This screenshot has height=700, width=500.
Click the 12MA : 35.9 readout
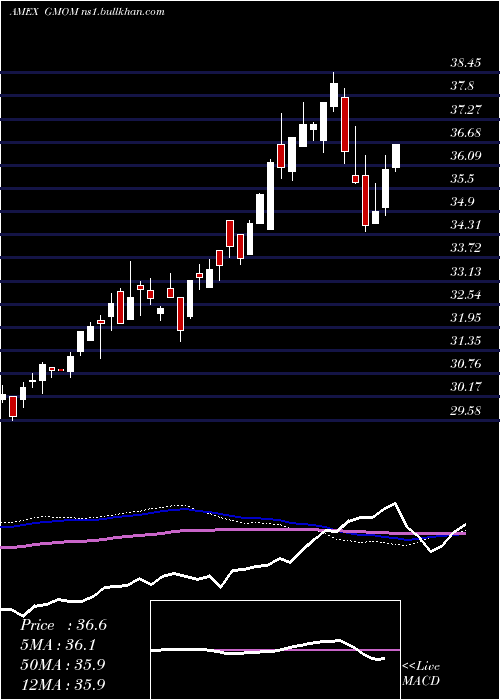(x=62, y=684)
